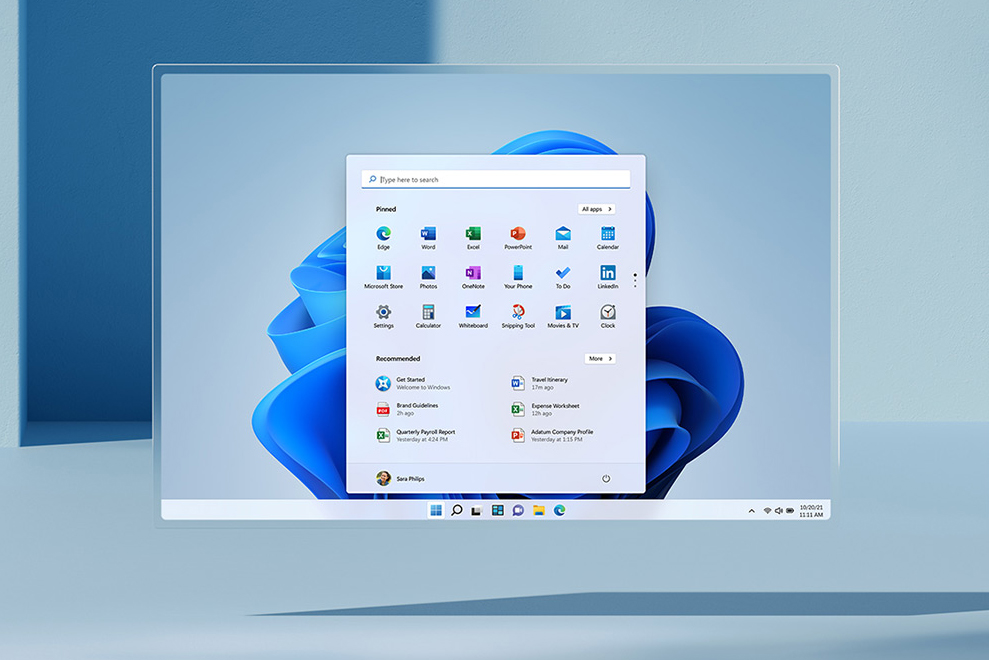Click the Type here to search box
This screenshot has width=990, height=660.
(496, 179)
